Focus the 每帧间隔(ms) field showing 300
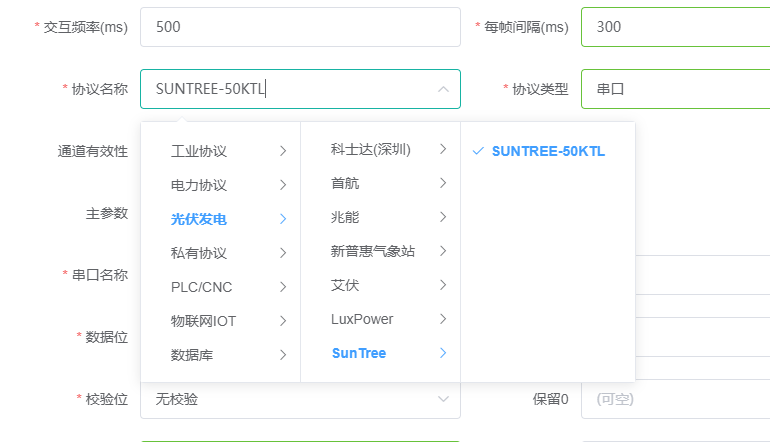Screen dimensions: 770x442 click(675, 27)
